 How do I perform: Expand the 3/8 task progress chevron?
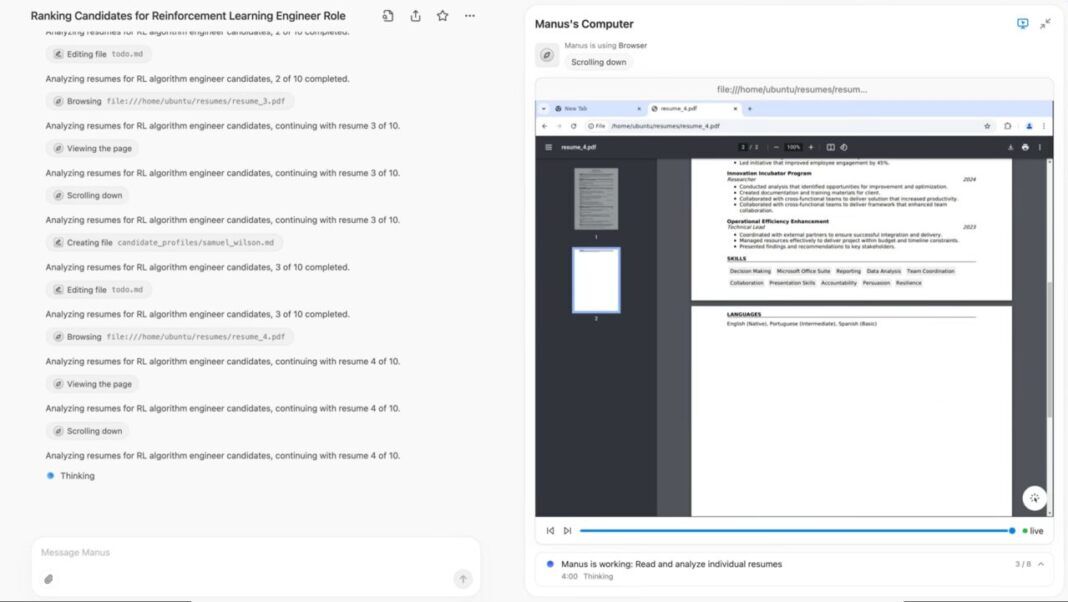pos(1041,564)
